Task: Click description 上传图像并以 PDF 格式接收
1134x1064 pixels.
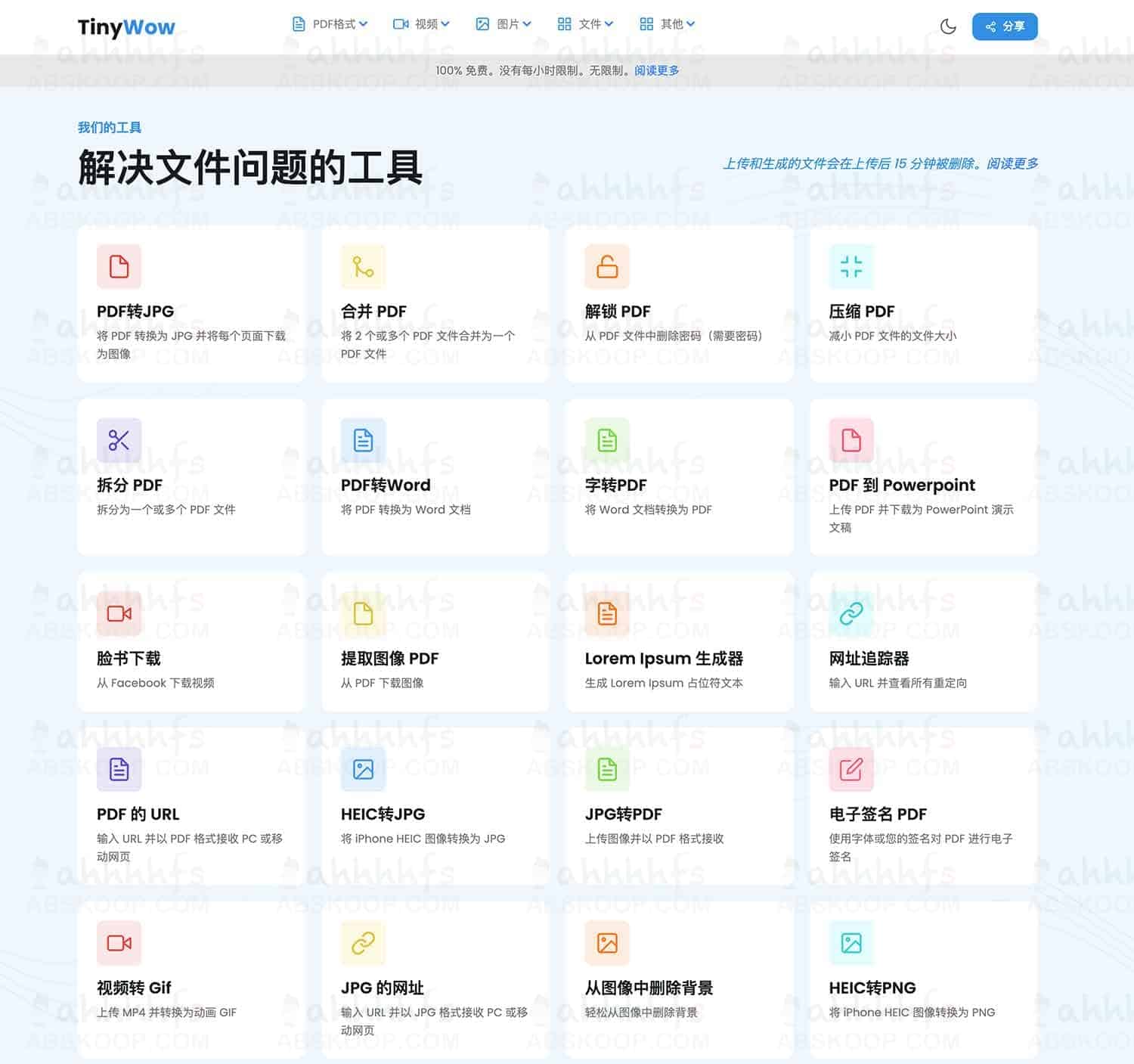Action: pos(655,839)
